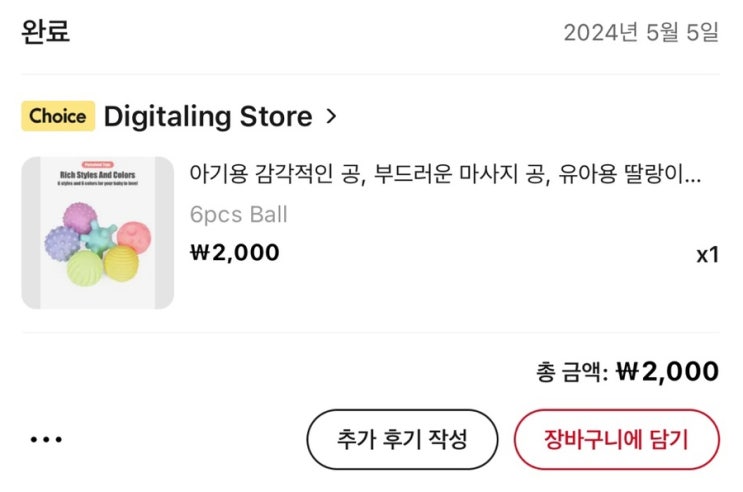This screenshot has height=492, width=743.
Task: Click the Korean product title text
Action: (445, 176)
